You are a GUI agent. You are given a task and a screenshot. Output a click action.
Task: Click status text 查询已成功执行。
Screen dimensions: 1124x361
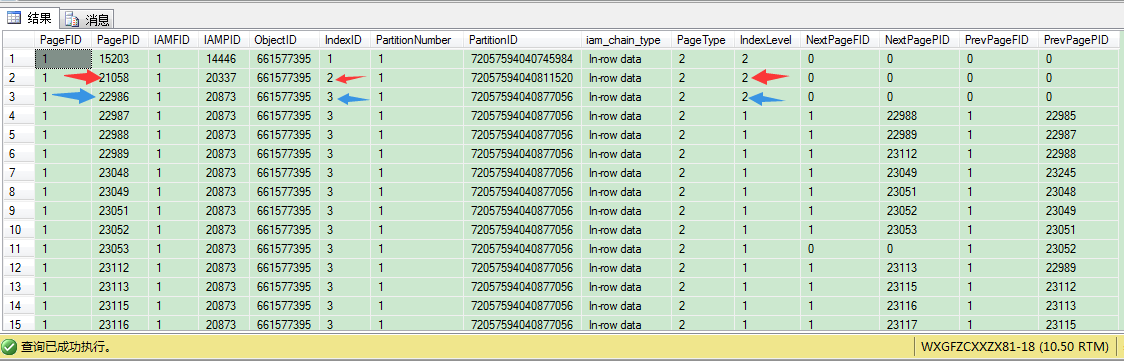(x=66, y=347)
